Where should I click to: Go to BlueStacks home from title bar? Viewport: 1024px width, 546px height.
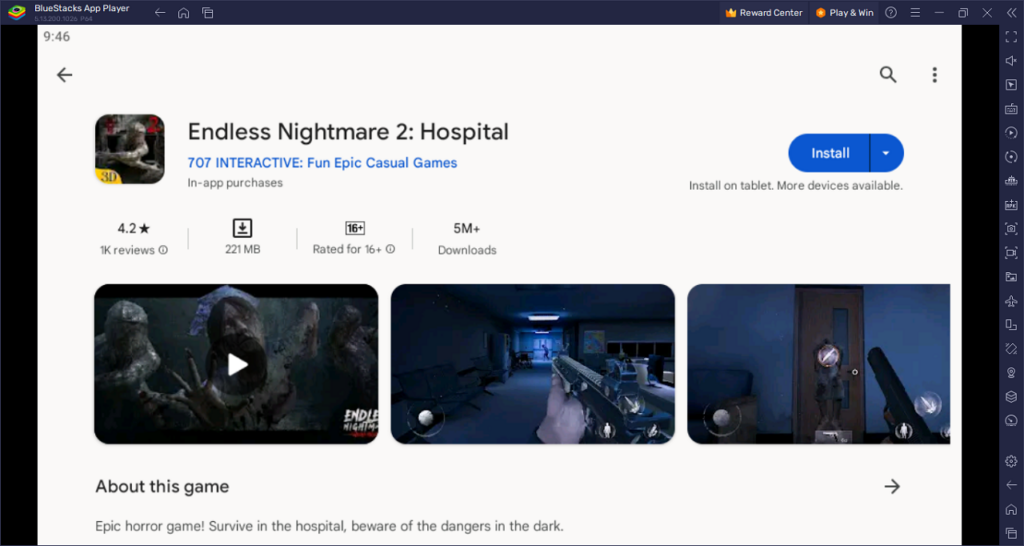[184, 12]
